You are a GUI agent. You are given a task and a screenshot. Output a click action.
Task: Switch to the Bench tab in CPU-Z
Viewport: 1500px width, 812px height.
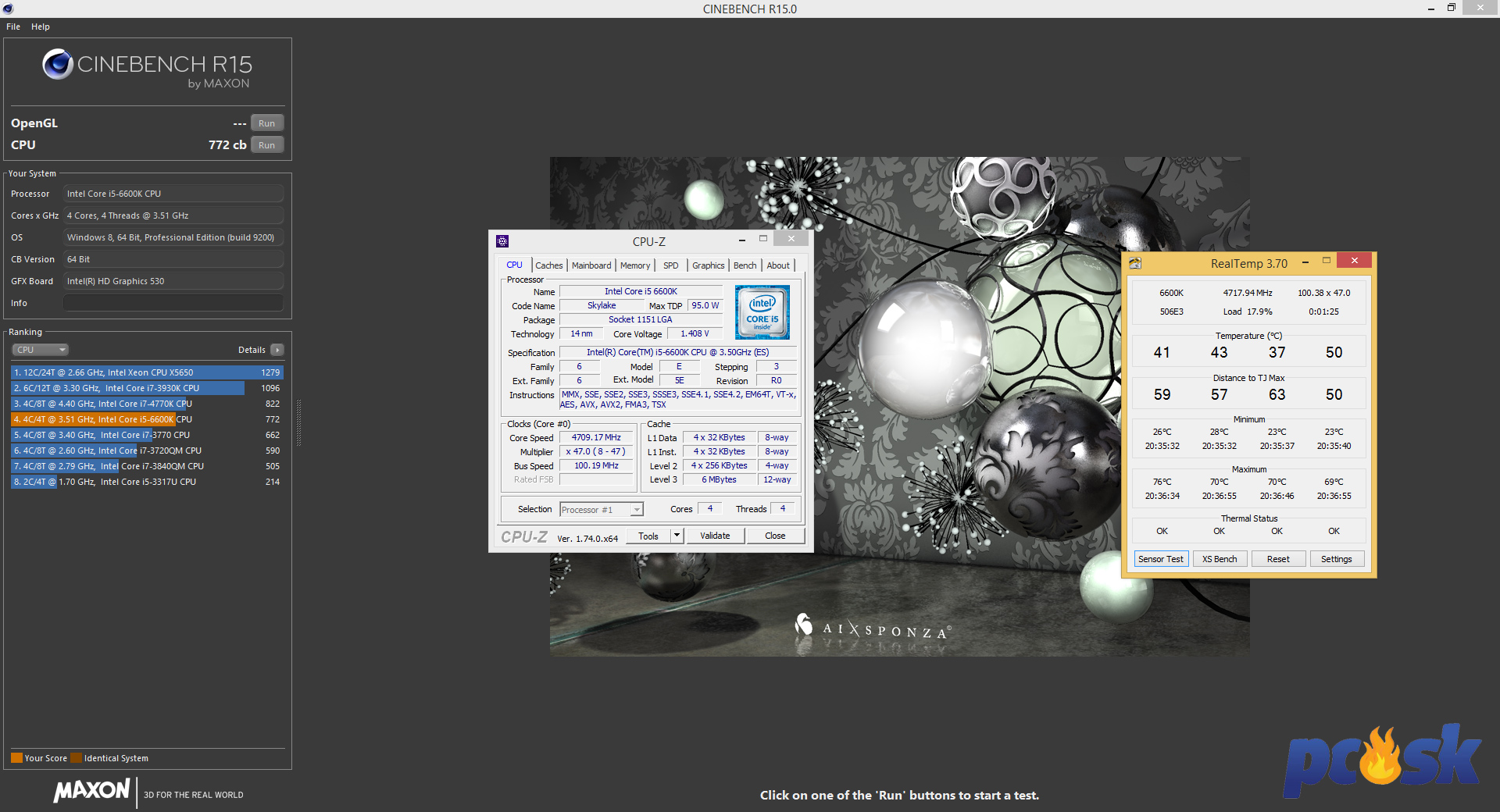(745, 265)
